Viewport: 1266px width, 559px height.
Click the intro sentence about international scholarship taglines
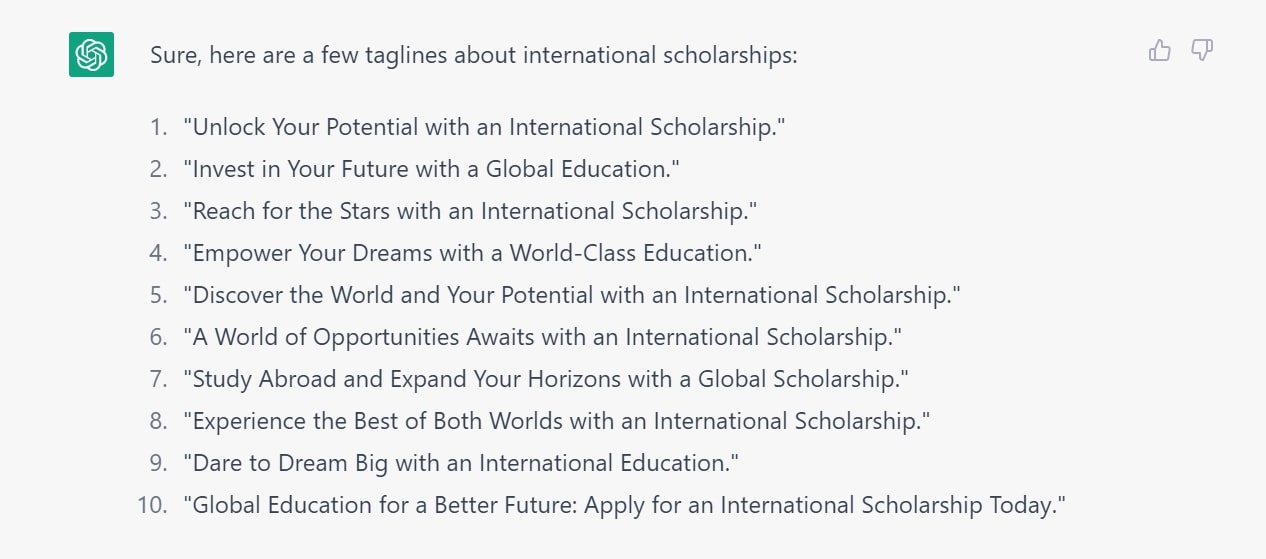point(474,55)
